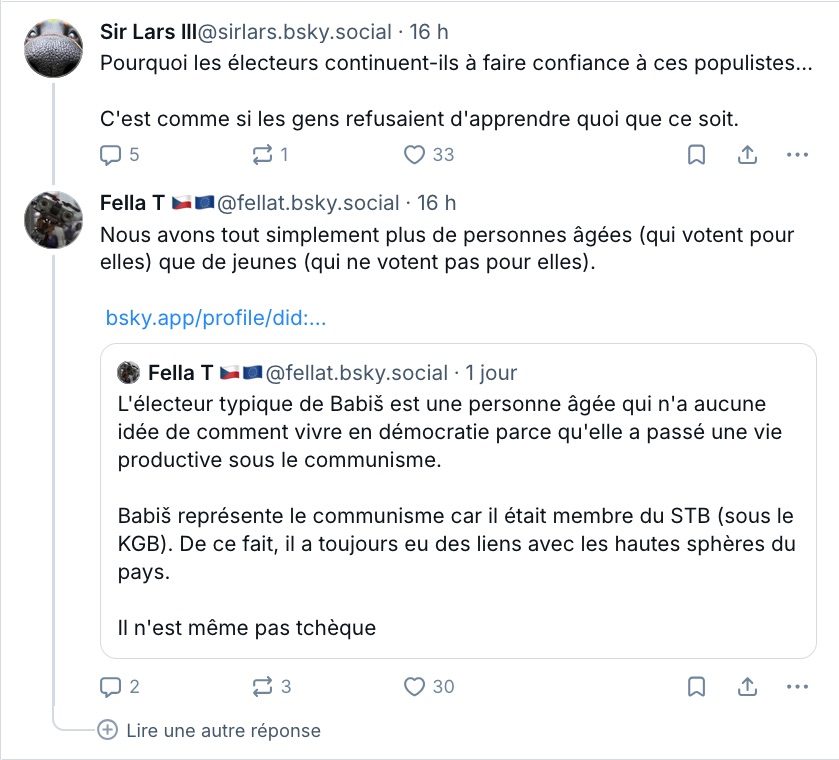The image size is (839, 760).
Task: Share Sir Lars III's post
Action: (746, 155)
